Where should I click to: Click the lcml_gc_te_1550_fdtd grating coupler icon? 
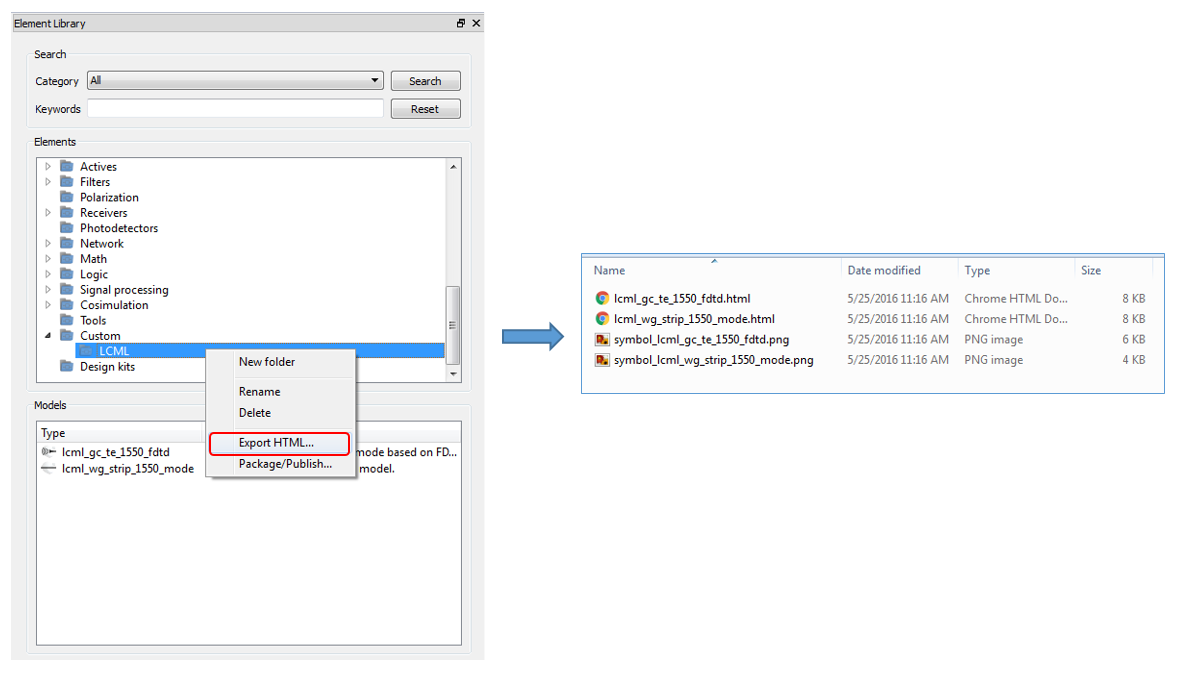click(x=48, y=452)
